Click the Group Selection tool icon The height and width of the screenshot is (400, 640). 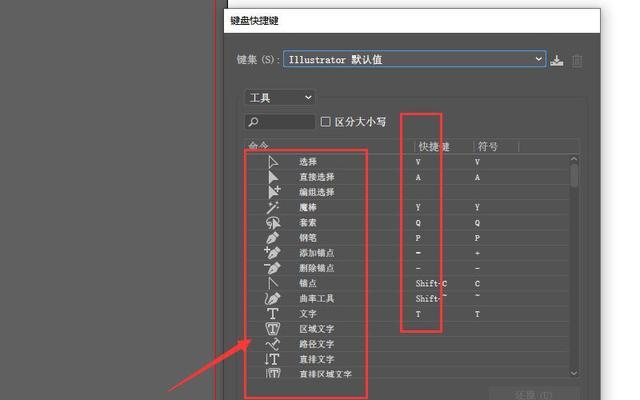[x=274, y=192]
